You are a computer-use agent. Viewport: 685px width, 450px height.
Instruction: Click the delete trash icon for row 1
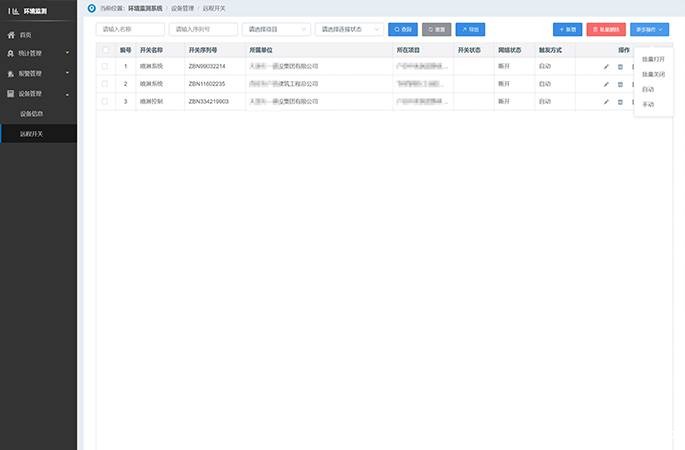[620, 67]
